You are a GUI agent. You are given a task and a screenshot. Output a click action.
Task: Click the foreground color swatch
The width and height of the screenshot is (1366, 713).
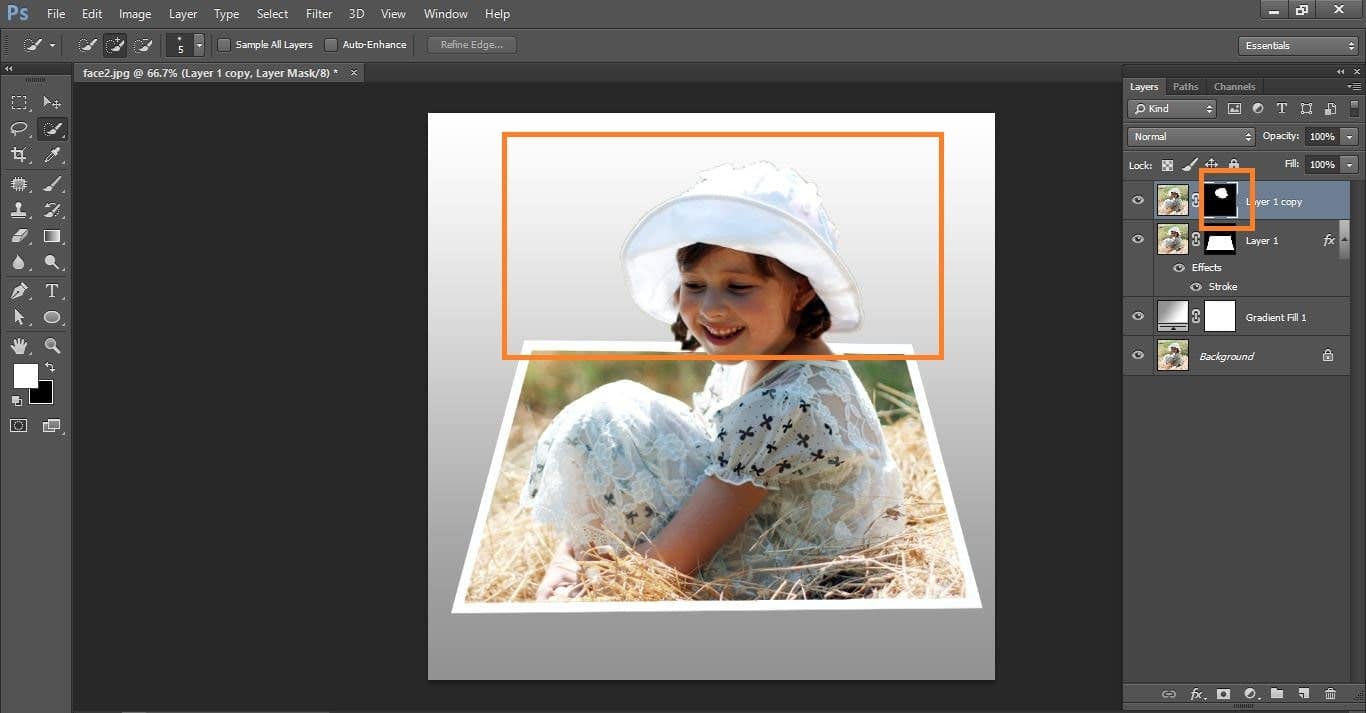tap(24, 376)
